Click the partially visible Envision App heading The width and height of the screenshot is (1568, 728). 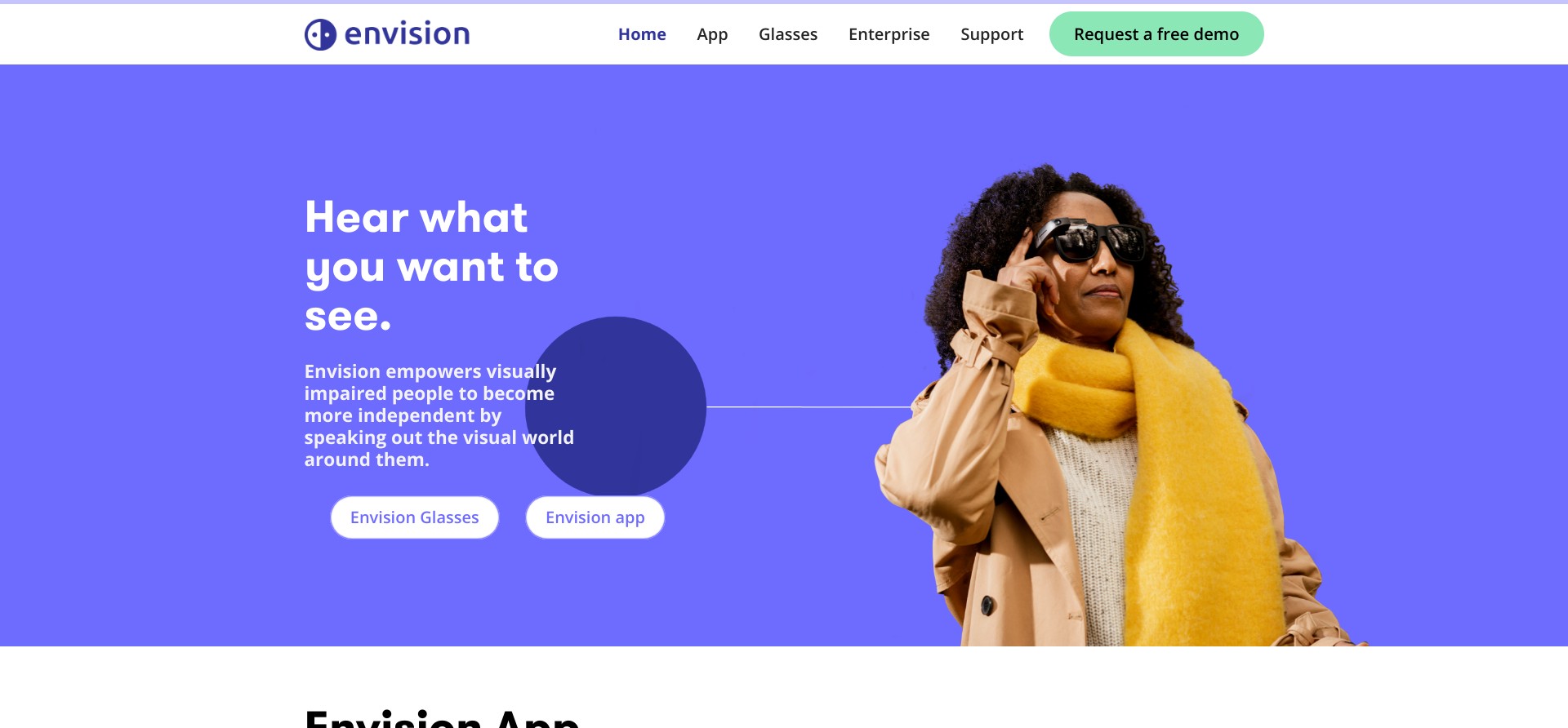[x=442, y=718]
